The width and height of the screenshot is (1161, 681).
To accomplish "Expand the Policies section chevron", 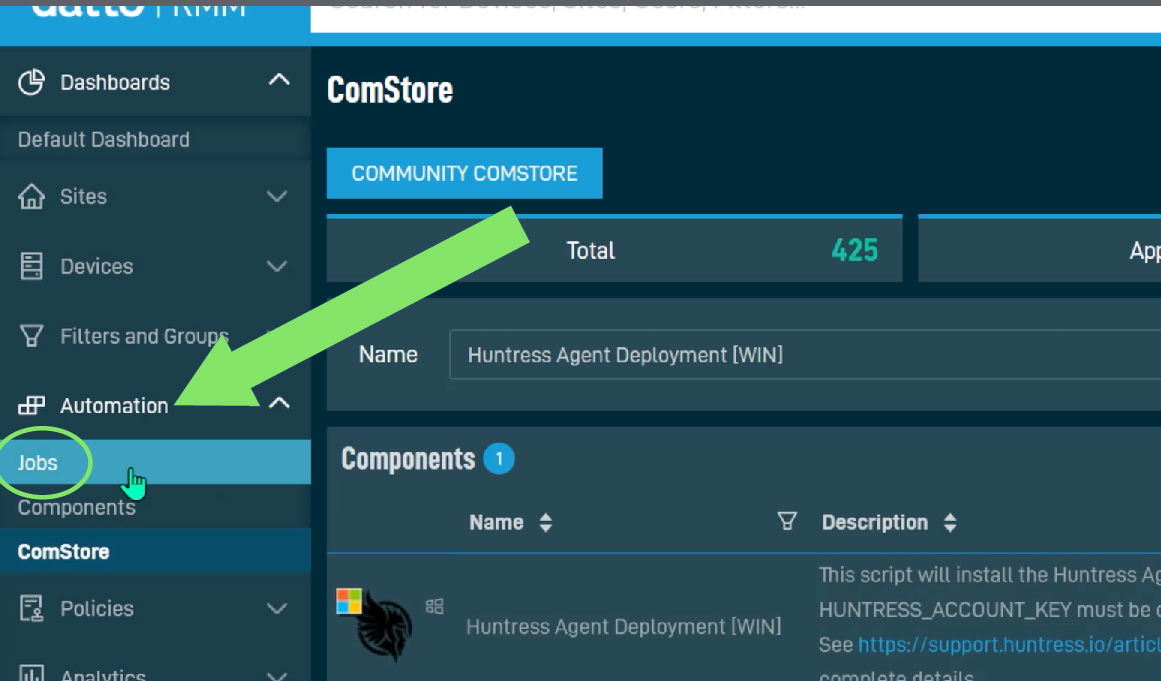I will [x=277, y=608].
